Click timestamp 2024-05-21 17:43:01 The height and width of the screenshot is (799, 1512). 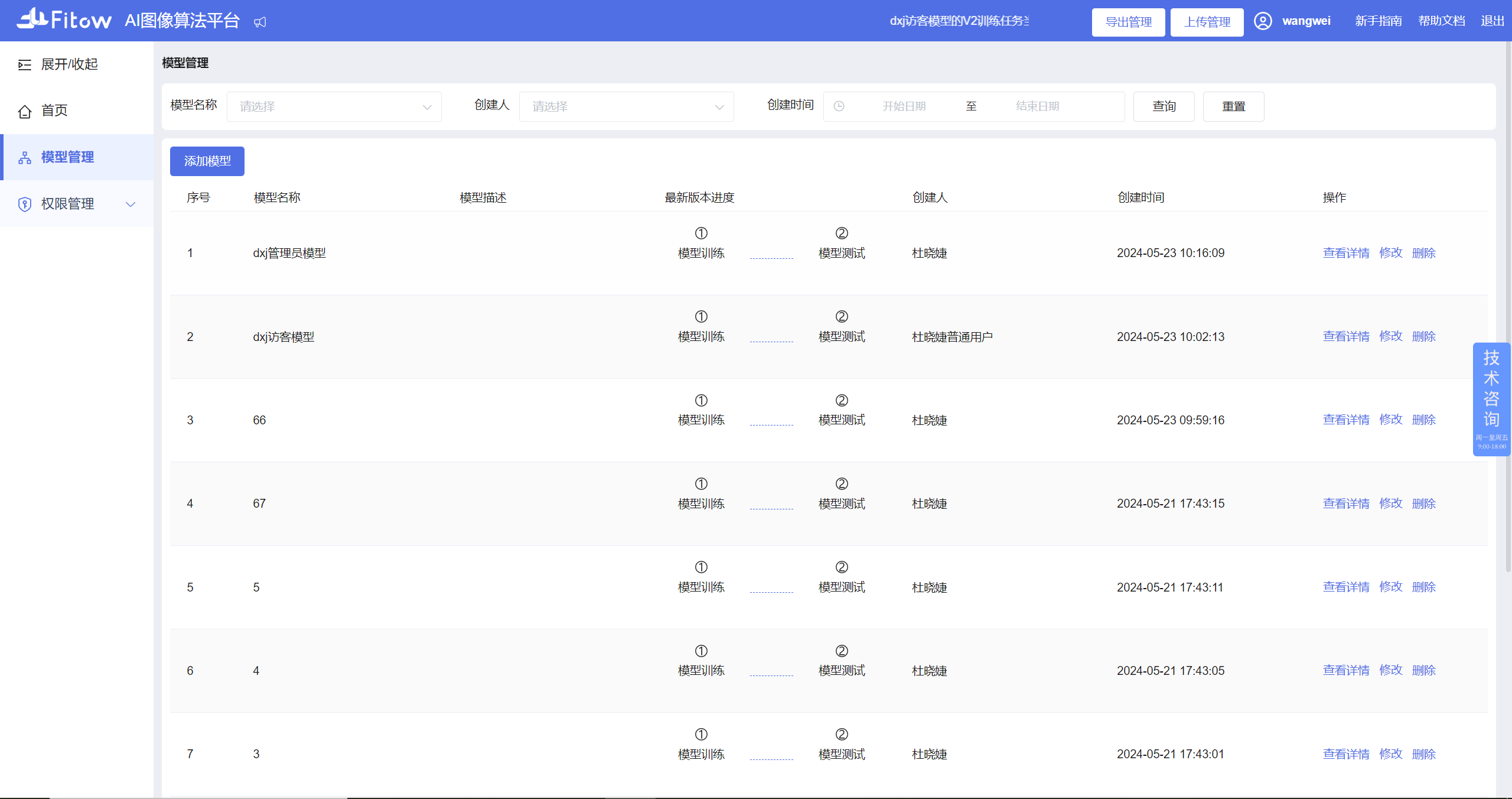pyautogui.click(x=1171, y=754)
